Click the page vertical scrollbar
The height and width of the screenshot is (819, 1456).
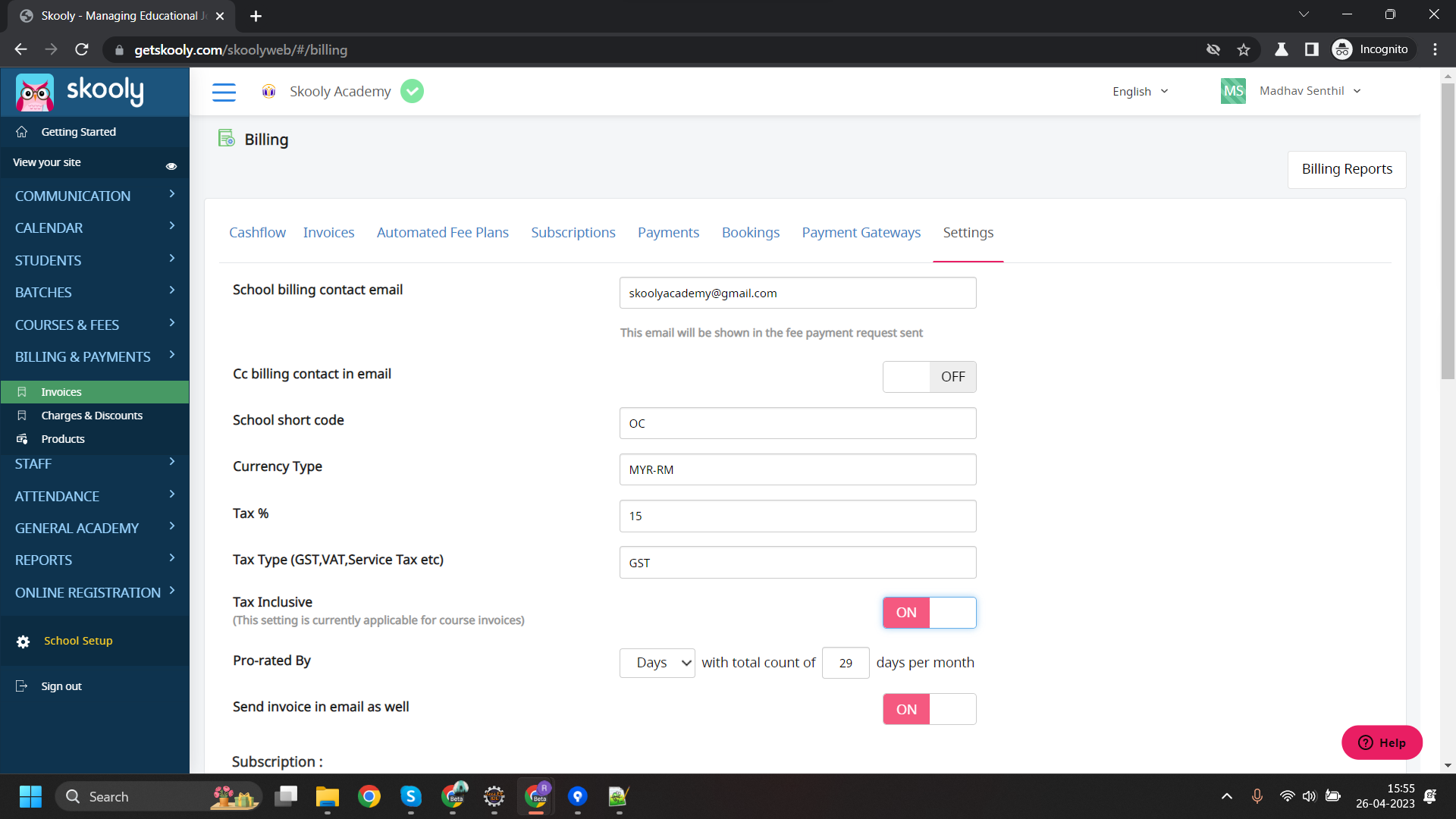point(1448,231)
